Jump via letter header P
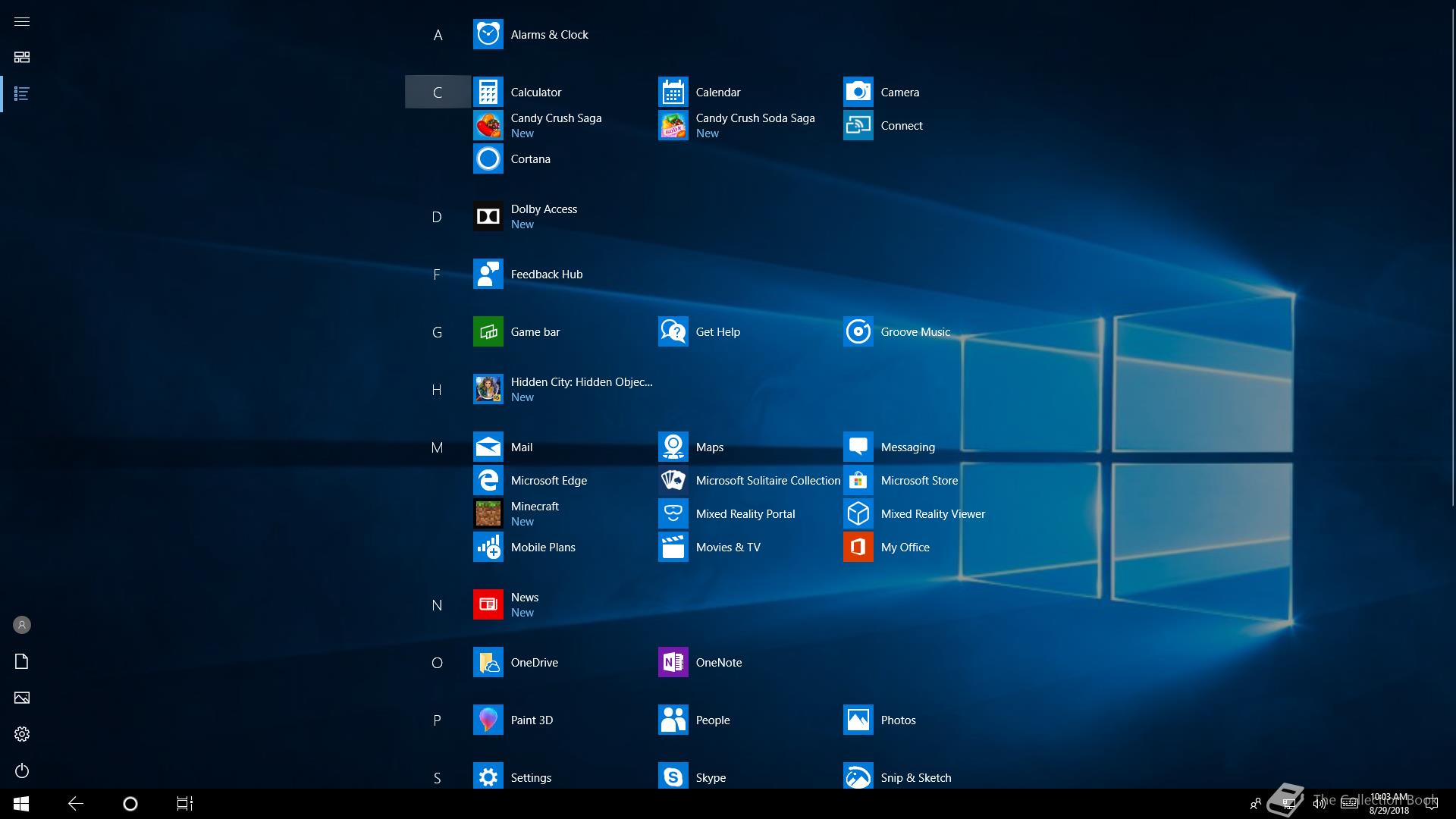This screenshot has height=819, width=1456. (x=437, y=720)
